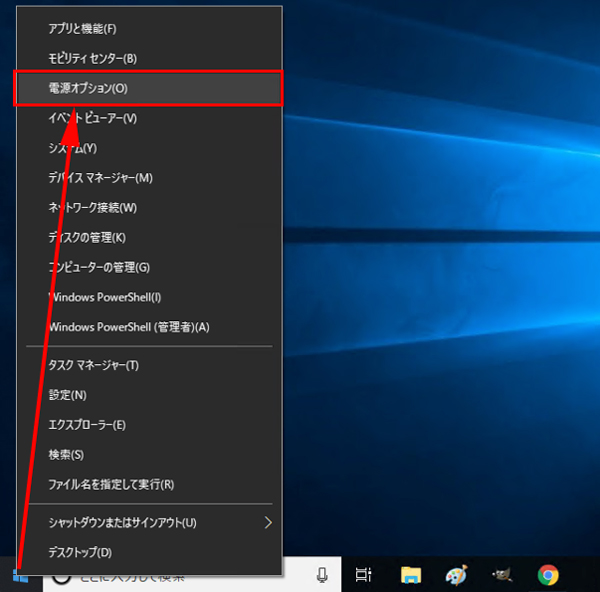
Task: Open File Explorer from the taskbar
Action: [411, 575]
